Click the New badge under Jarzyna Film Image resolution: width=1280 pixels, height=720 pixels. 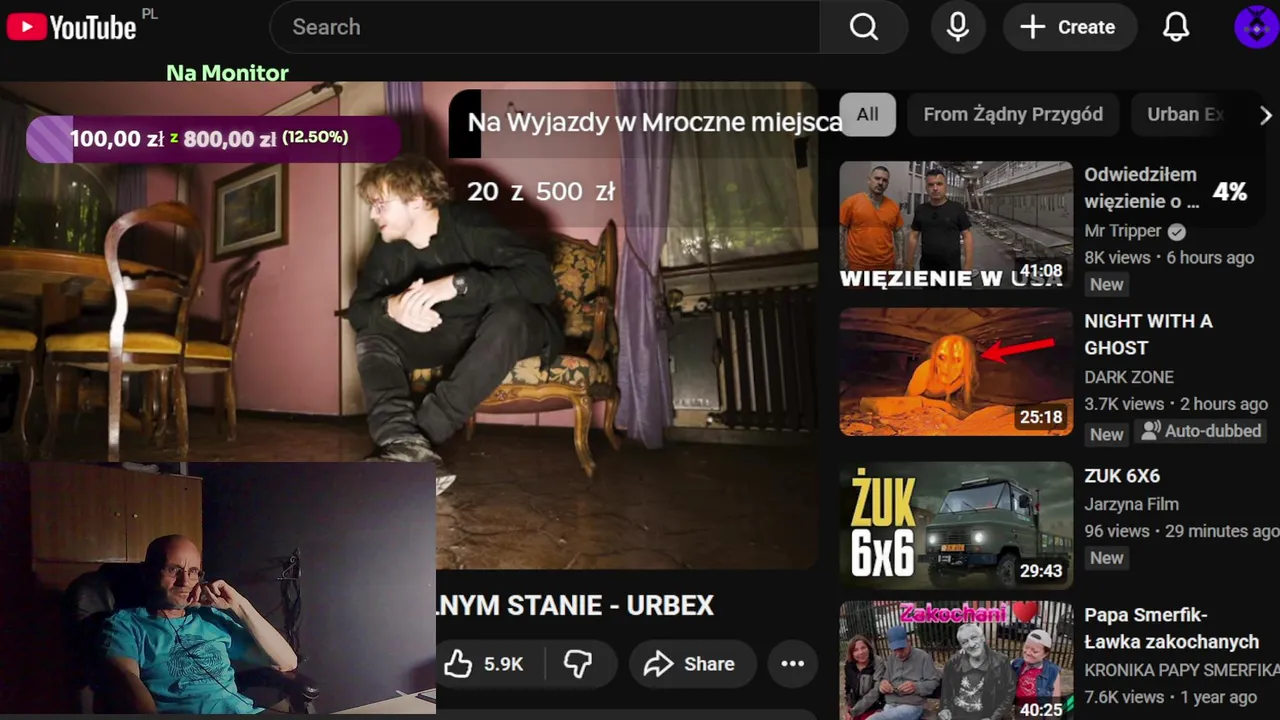(1106, 558)
